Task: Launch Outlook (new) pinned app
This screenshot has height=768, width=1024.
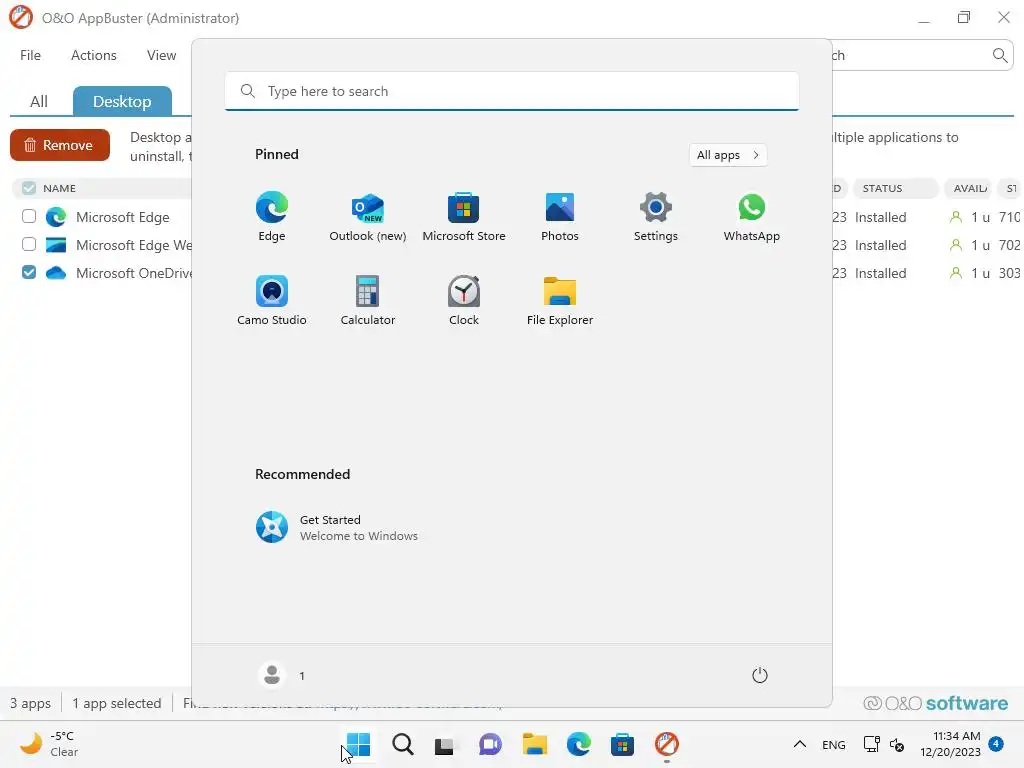Action: (x=368, y=216)
